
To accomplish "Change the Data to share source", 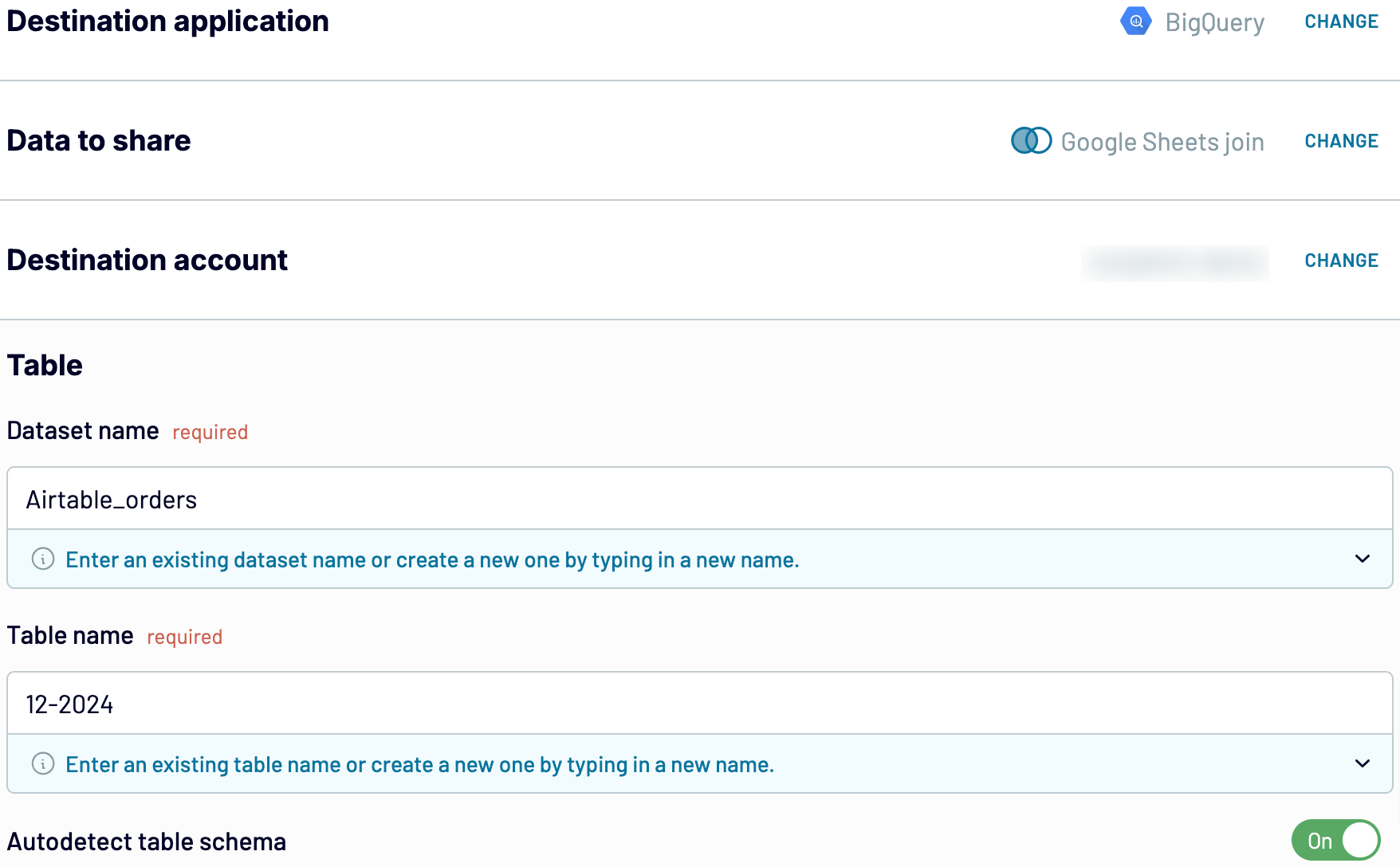I will pyautogui.click(x=1341, y=141).
